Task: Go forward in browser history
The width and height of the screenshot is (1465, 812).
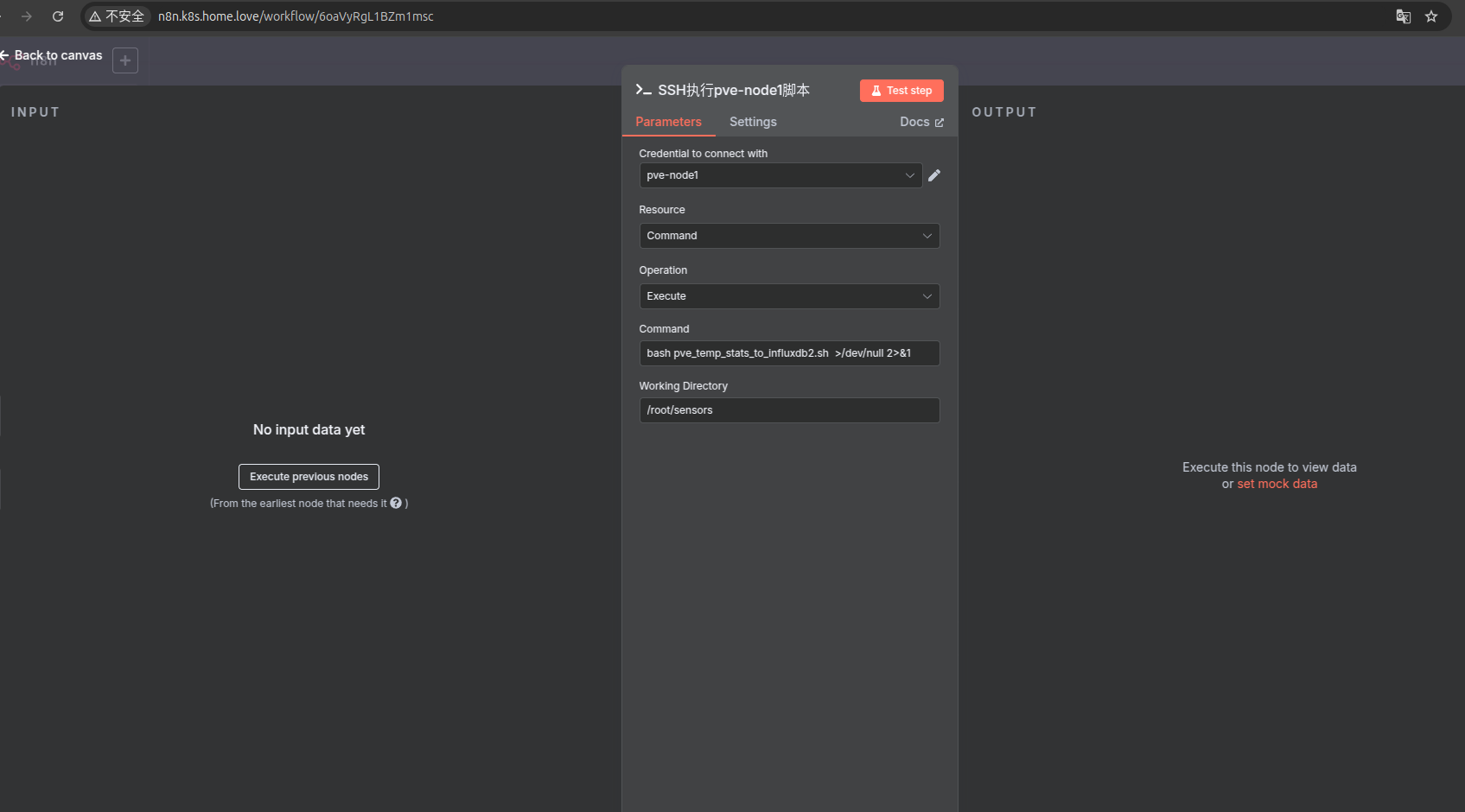Action: [27, 16]
